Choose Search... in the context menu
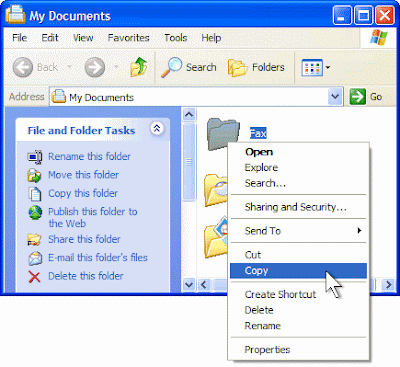The height and width of the screenshot is (367, 400). pos(299,183)
